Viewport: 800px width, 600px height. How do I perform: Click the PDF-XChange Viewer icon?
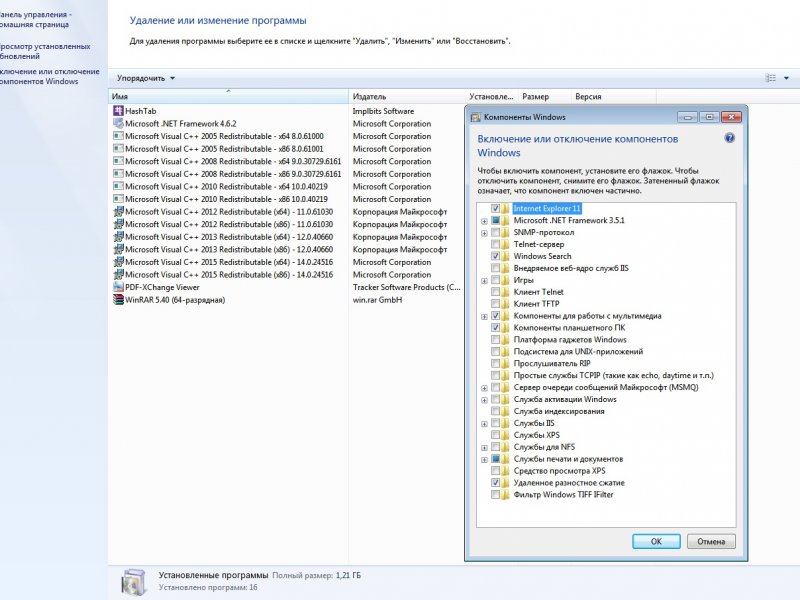point(118,287)
